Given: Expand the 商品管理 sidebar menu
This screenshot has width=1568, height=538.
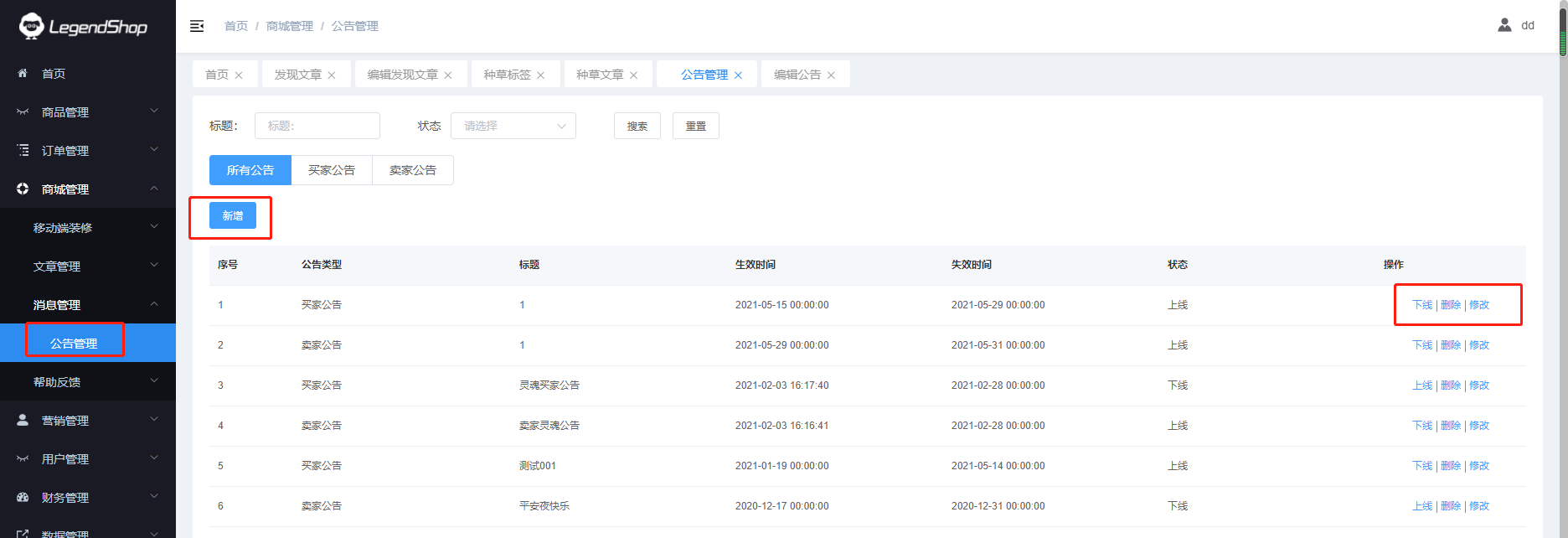Looking at the screenshot, I should [88, 112].
